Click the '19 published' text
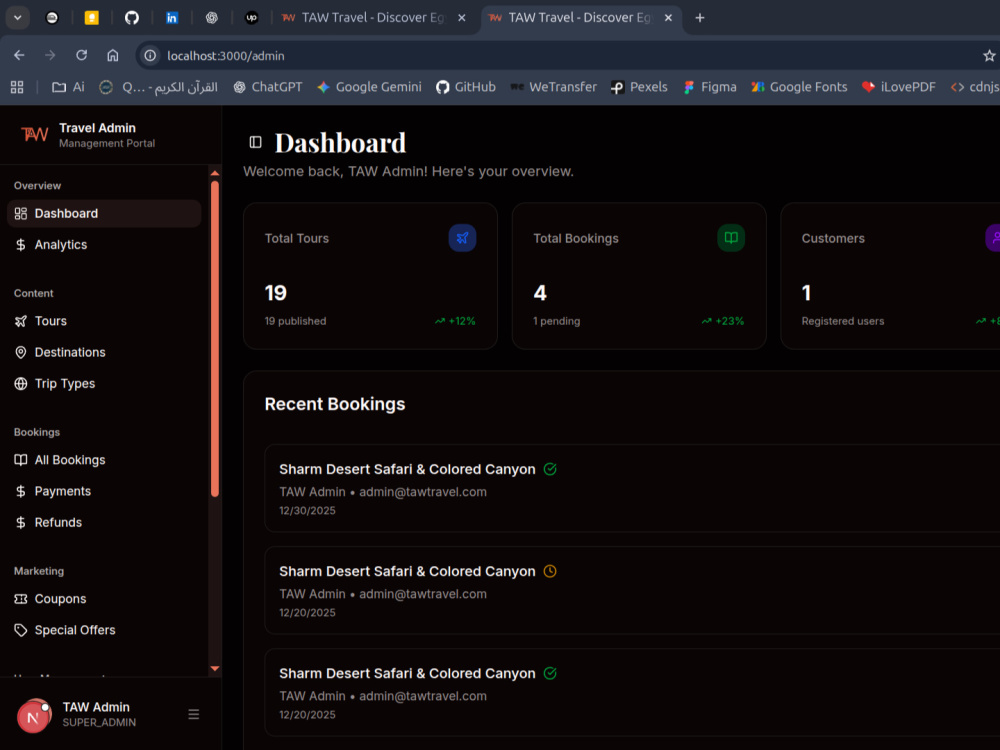 pos(295,321)
